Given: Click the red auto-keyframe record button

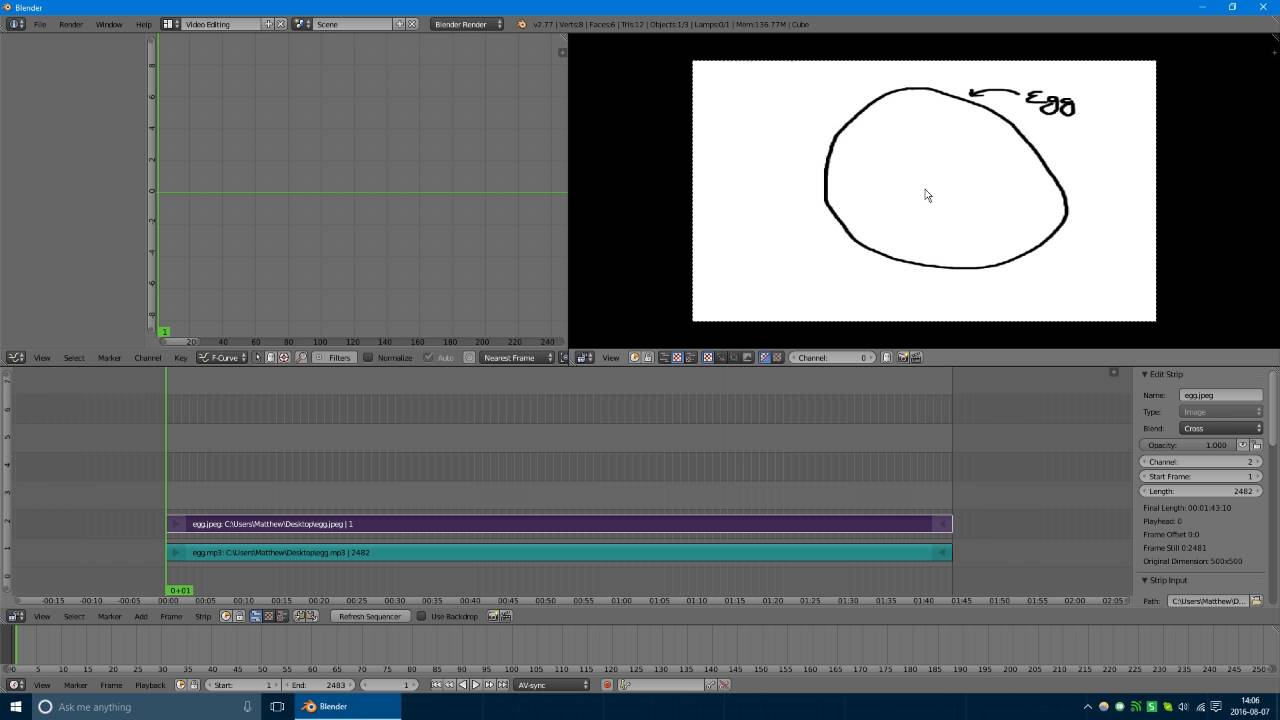Looking at the screenshot, I should click(x=607, y=685).
